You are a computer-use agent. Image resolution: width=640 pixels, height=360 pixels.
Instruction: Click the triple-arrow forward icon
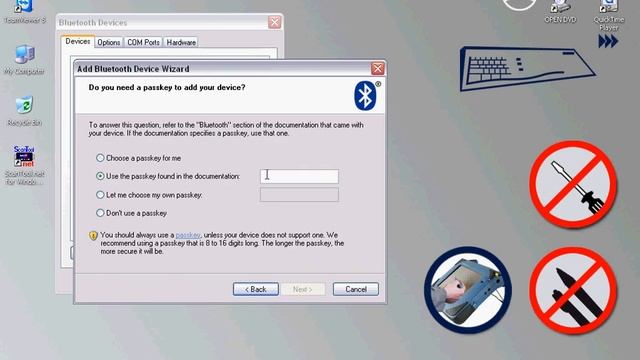[x=608, y=41]
